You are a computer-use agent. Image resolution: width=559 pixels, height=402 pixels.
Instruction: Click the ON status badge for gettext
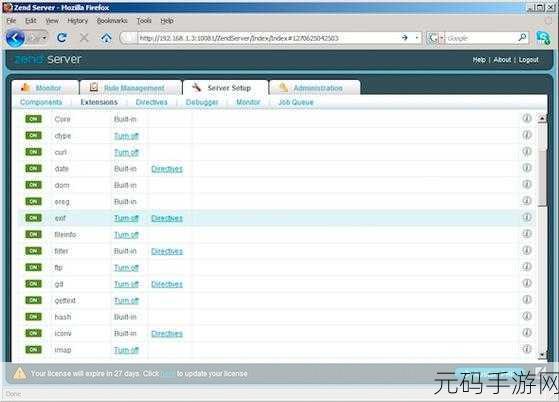(33, 300)
